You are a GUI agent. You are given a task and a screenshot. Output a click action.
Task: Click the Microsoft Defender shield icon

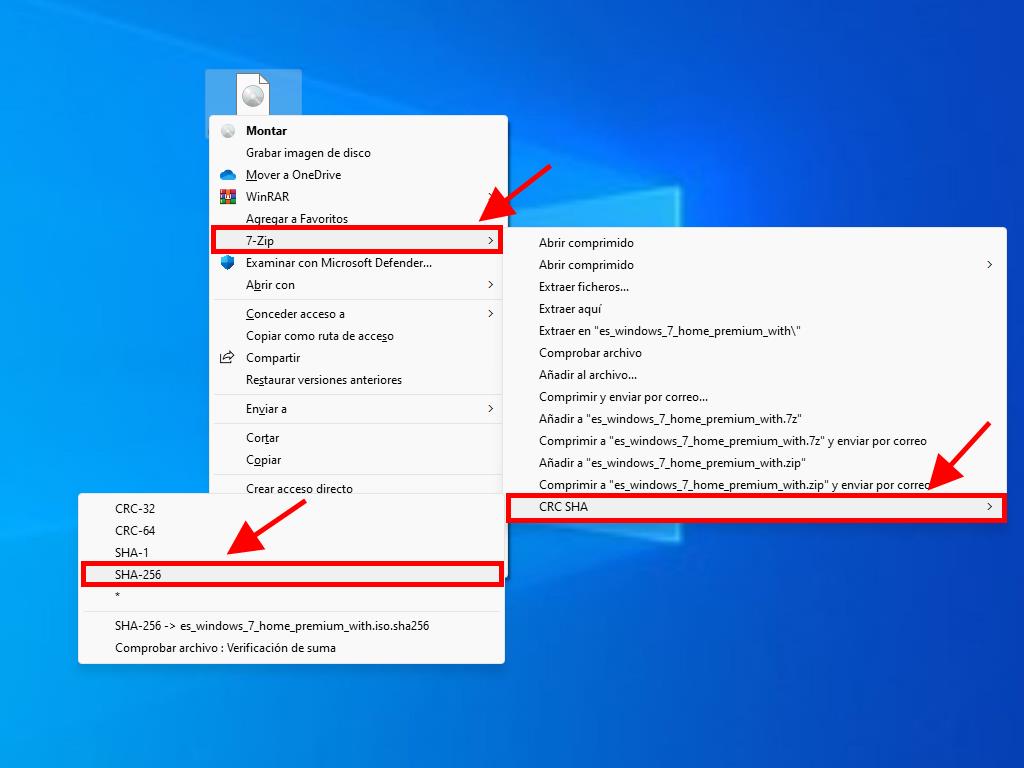pyautogui.click(x=228, y=263)
